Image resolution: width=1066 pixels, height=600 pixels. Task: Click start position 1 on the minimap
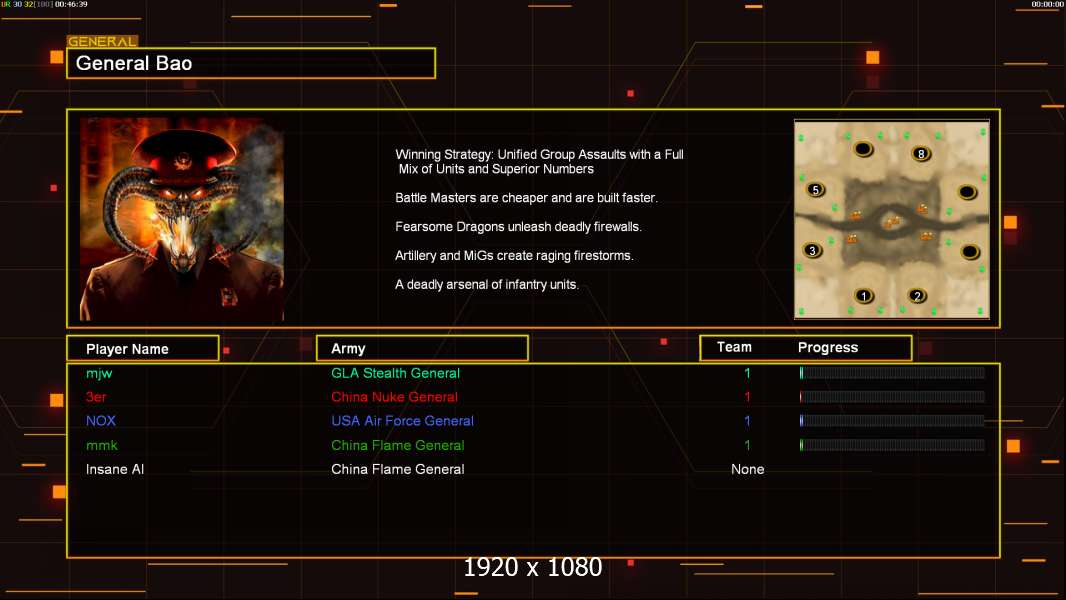(x=864, y=296)
